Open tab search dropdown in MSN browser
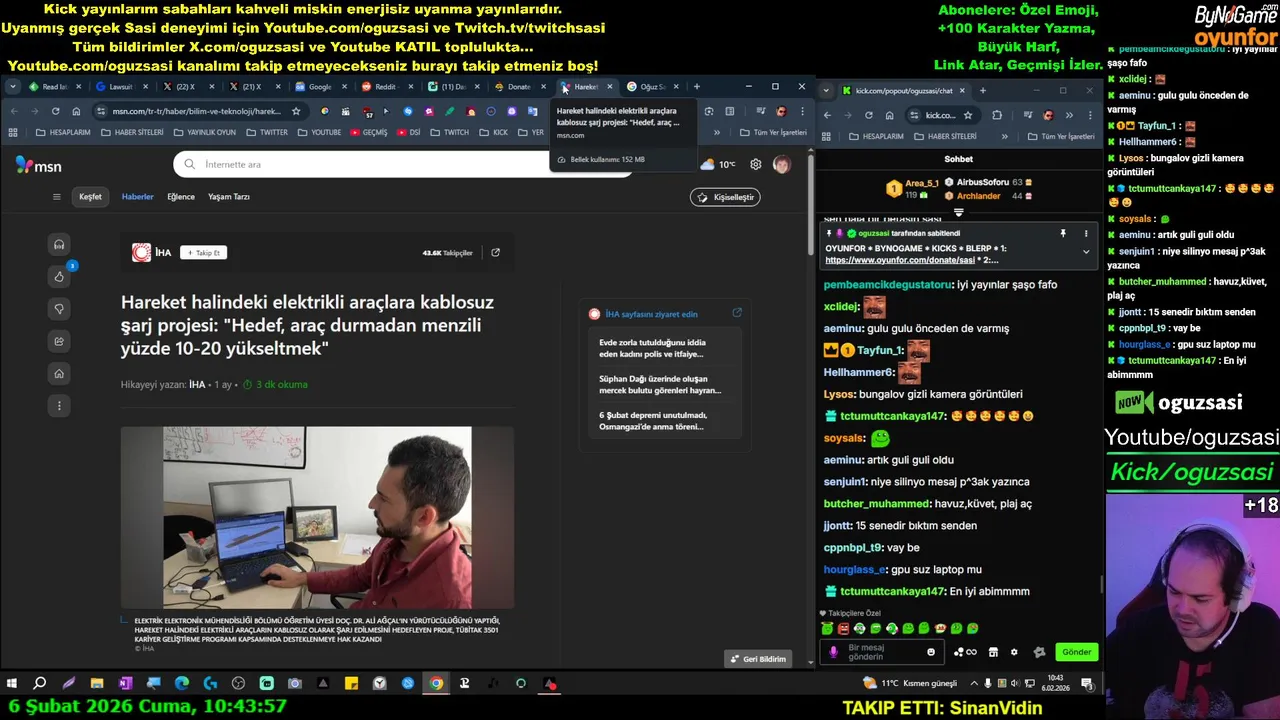This screenshot has width=1280, height=720. point(12,87)
